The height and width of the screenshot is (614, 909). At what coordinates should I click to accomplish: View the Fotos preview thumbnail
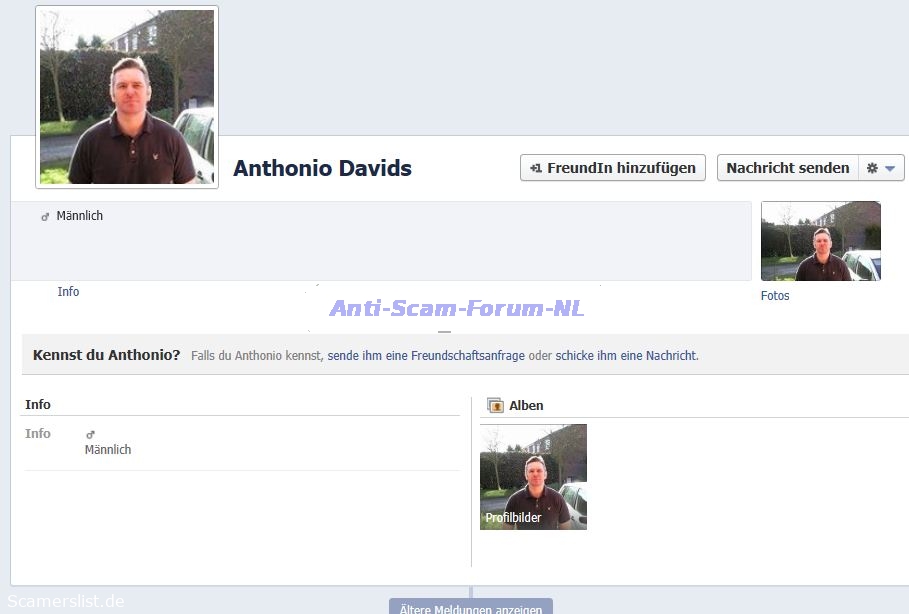(x=820, y=241)
